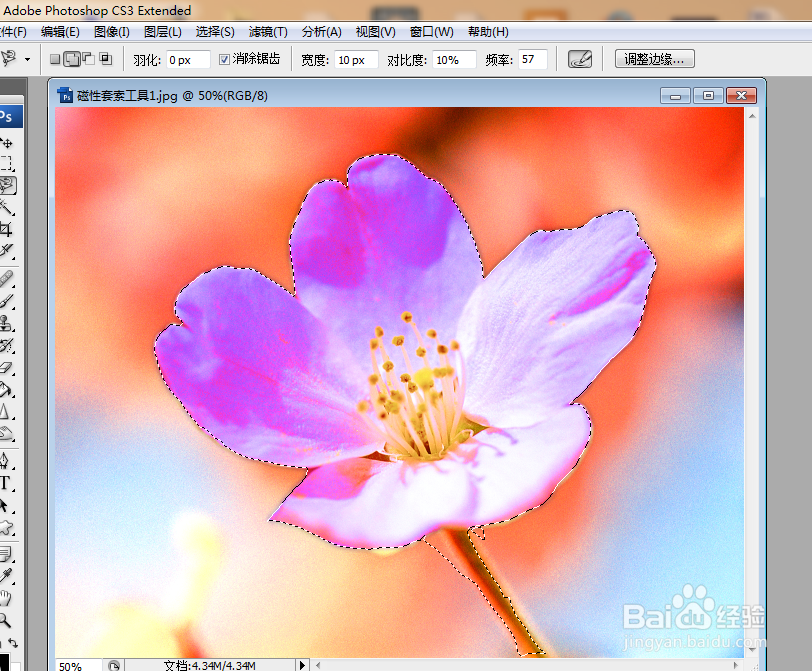The image size is (812, 671).
Task: Select the Hand tool
Action: pos(6,598)
